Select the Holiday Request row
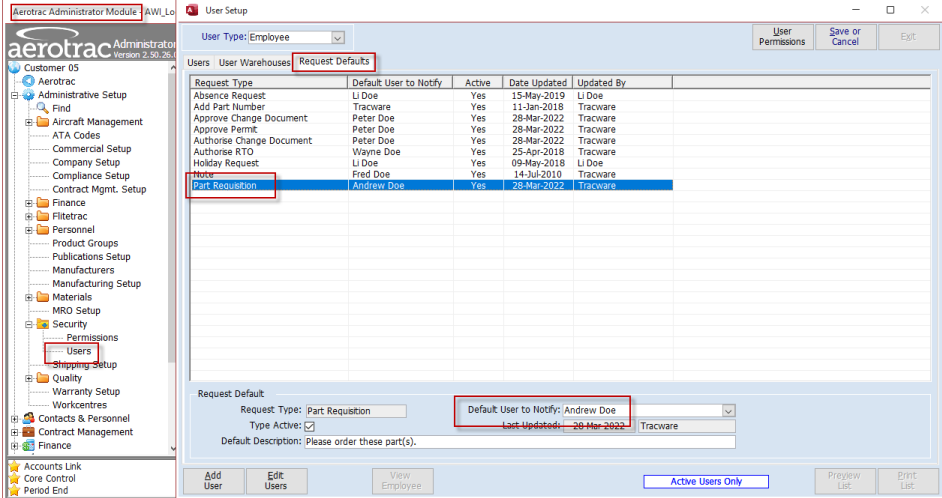942x498 pixels. point(431,163)
